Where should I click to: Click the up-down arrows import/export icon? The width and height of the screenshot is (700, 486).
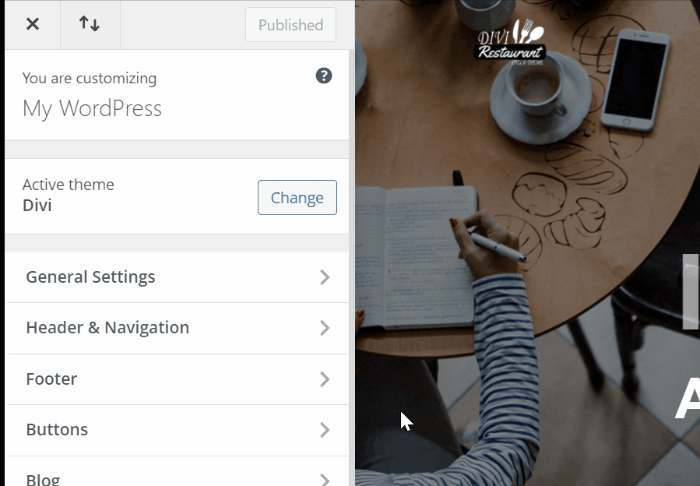[x=89, y=24]
